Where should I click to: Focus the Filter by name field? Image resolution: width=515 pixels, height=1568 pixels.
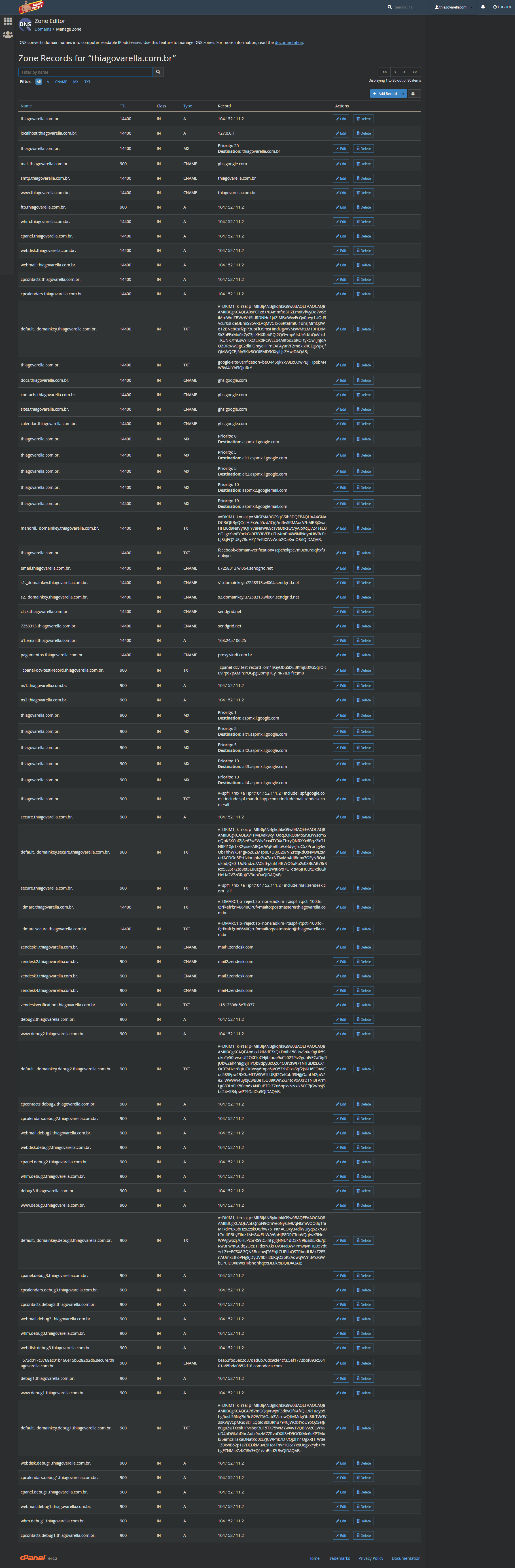pyautogui.click(x=85, y=72)
